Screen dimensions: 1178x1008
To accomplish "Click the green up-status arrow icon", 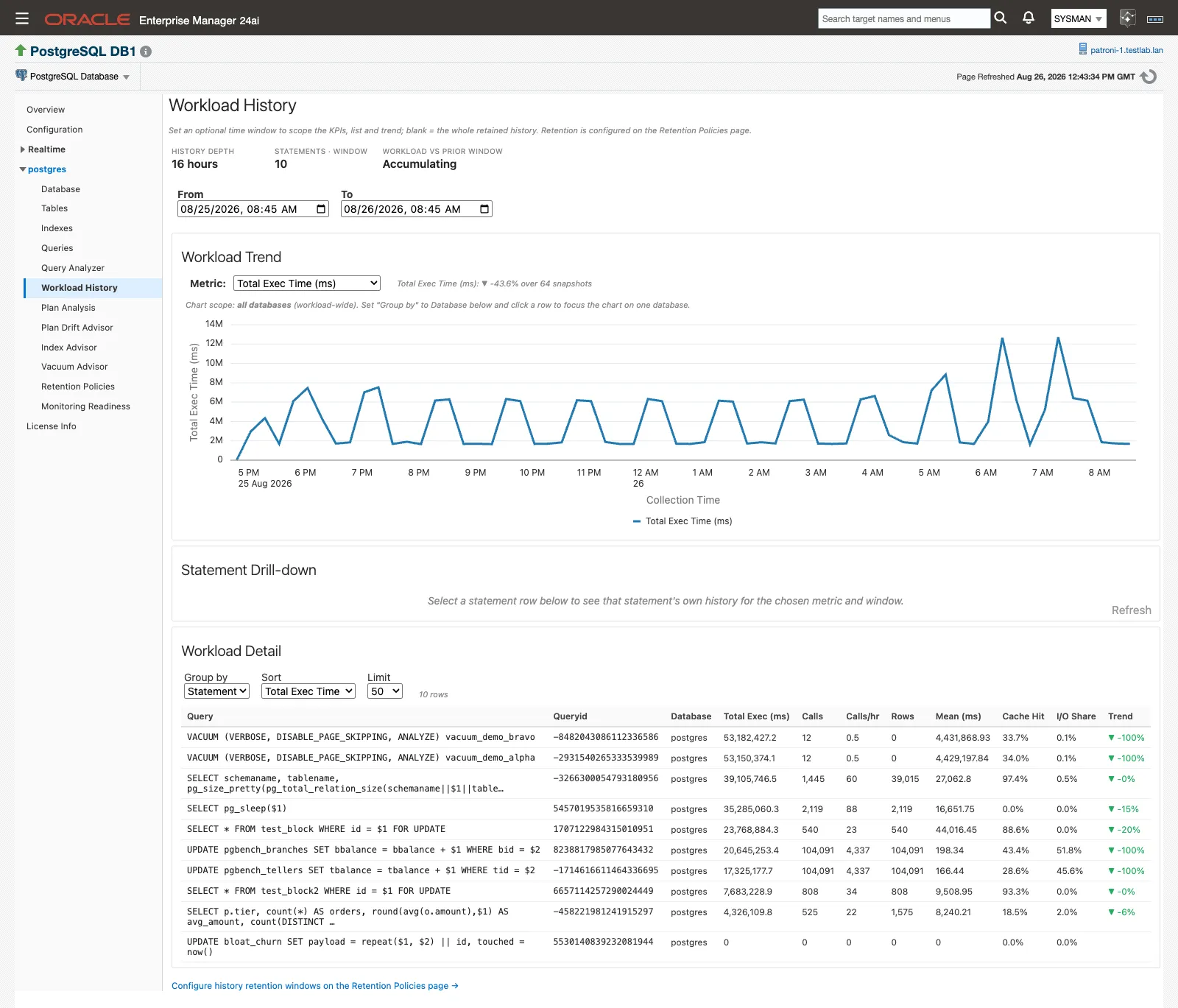I will 21,50.
